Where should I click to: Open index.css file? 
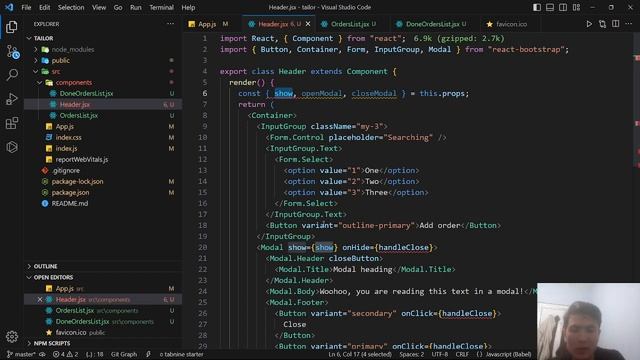tap(103, 138)
